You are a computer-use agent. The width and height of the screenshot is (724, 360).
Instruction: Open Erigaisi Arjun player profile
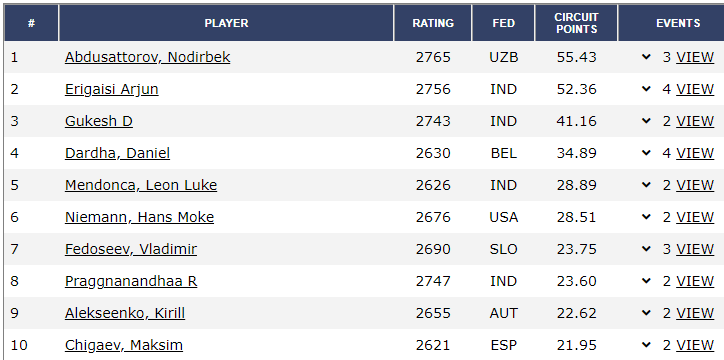tap(111, 89)
